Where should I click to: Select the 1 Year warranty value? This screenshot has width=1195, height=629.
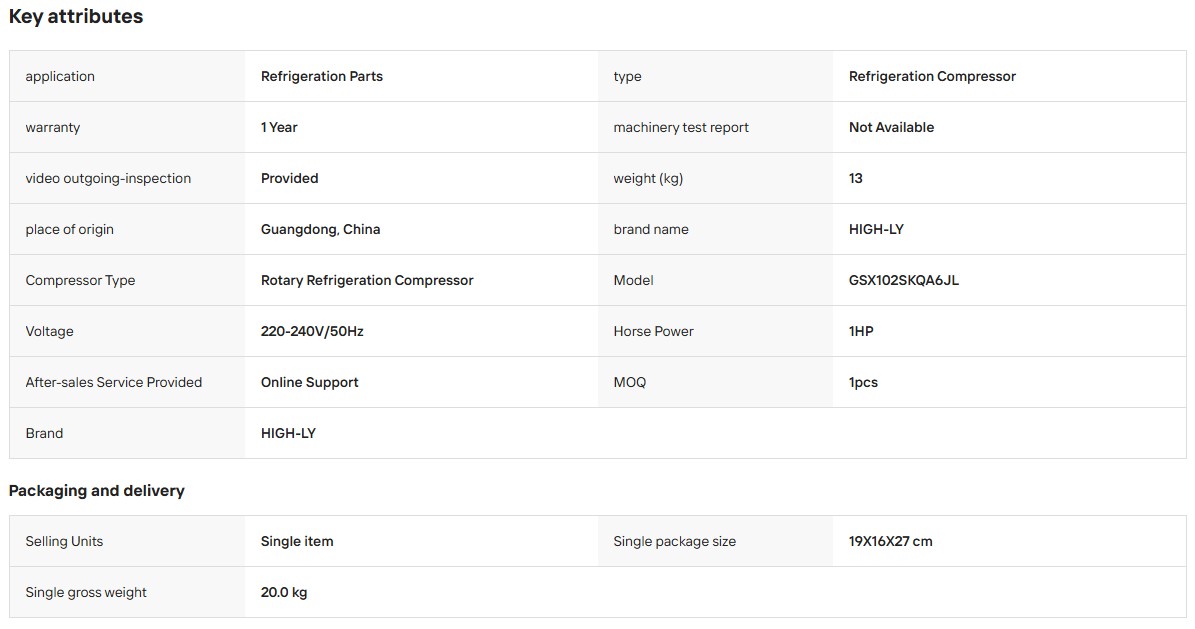pyautogui.click(x=279, y=127)
